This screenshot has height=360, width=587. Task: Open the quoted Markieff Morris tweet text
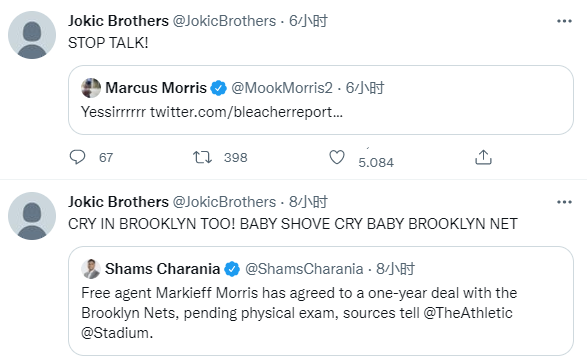coord(299,313)
